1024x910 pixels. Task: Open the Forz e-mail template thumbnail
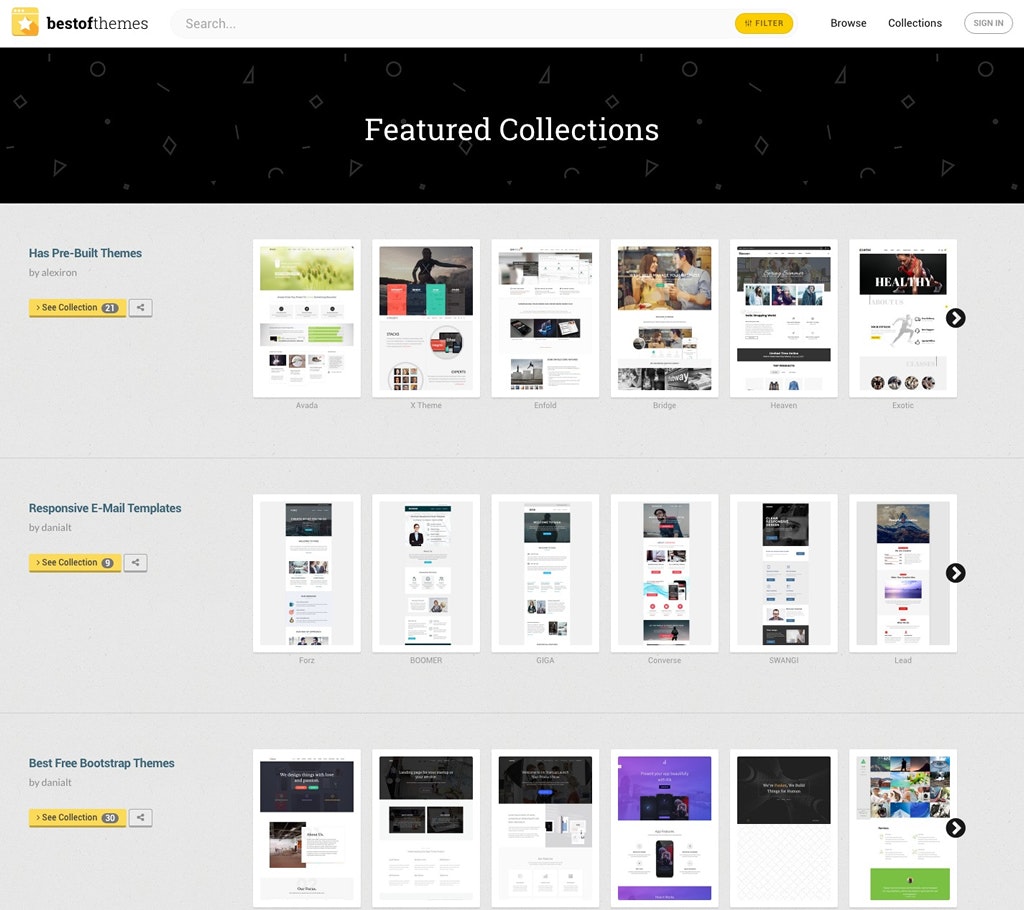(307, 573)
